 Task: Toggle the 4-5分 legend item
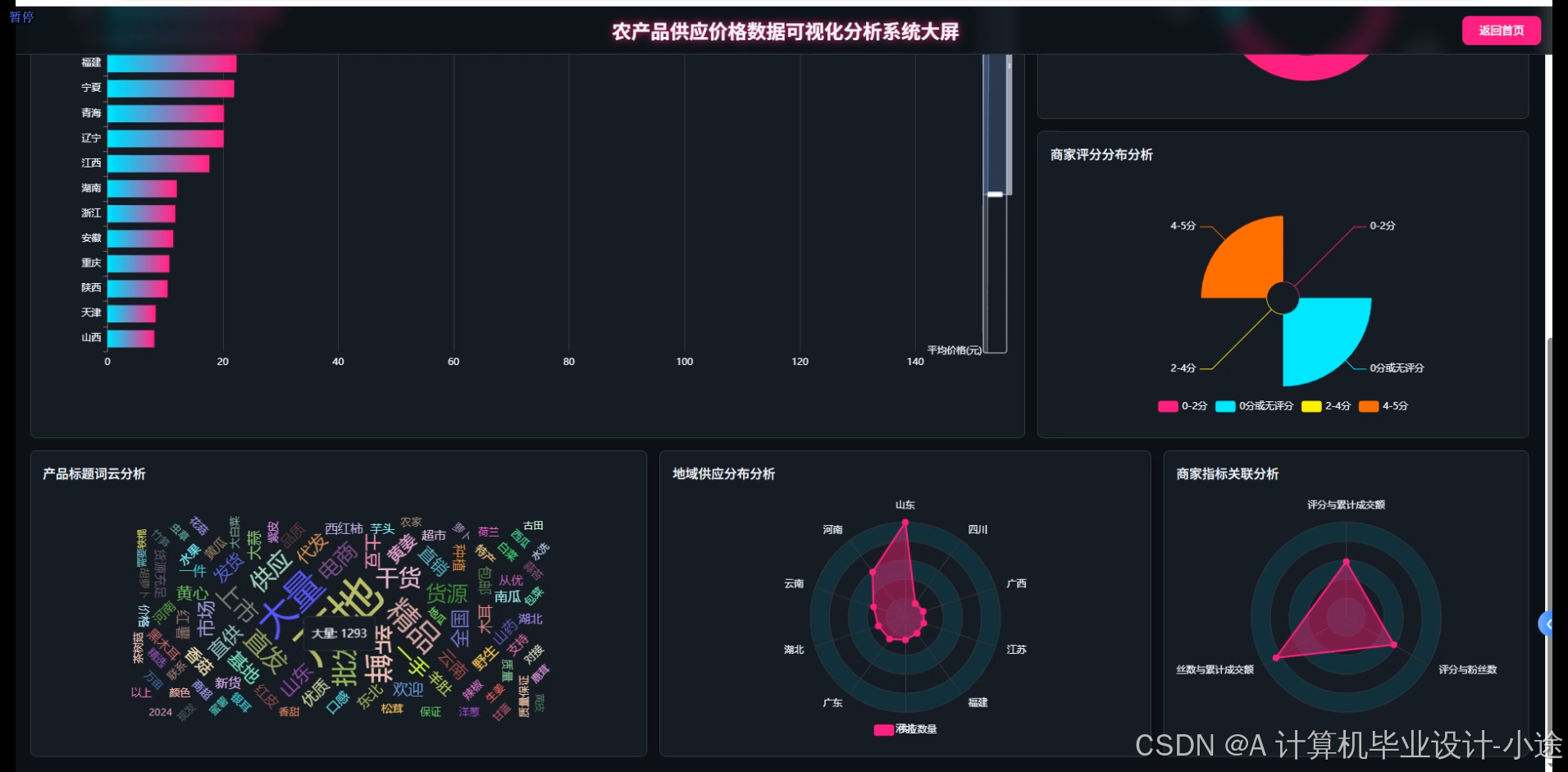[1383, 406]
